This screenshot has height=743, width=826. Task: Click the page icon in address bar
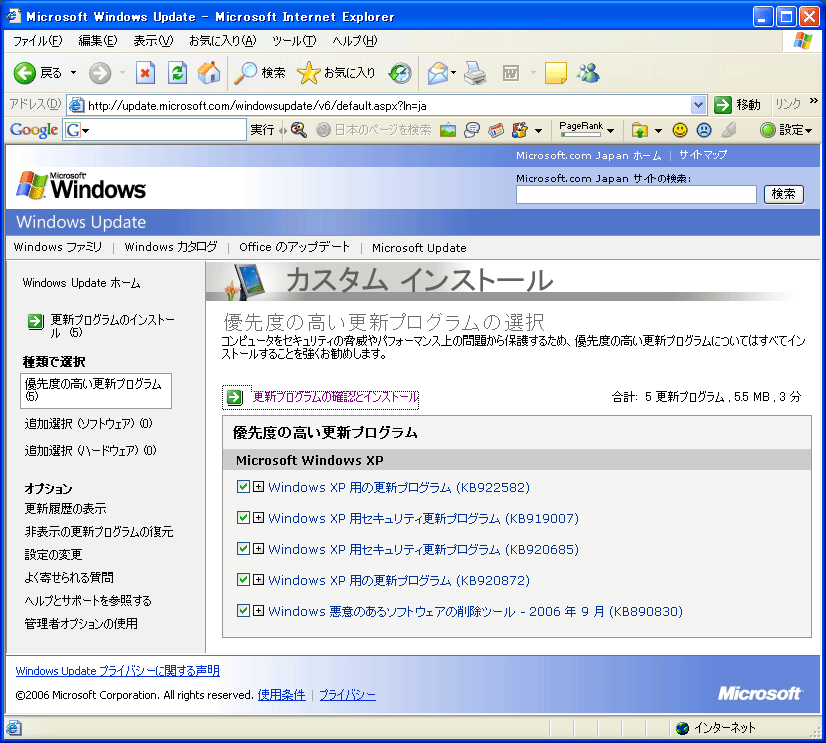tap(76, 105)
